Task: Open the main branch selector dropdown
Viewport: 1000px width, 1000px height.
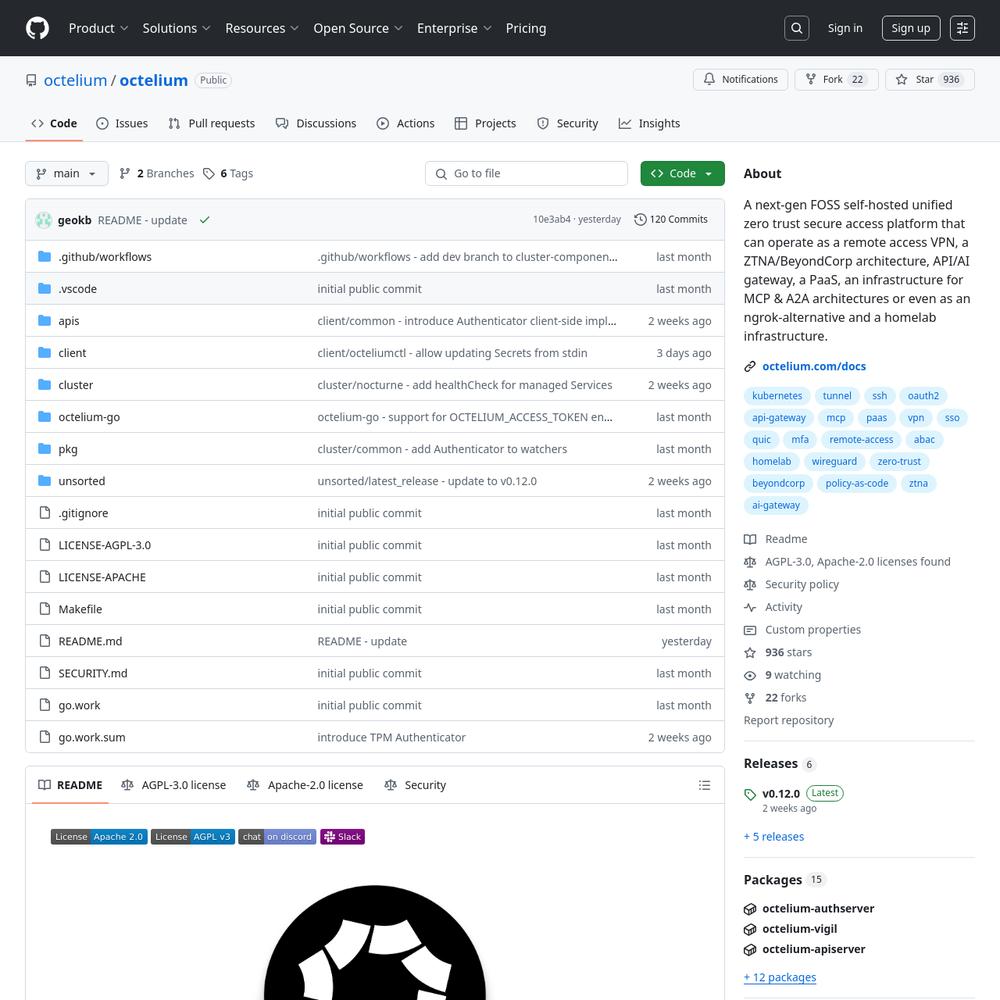Action: point(66,173)
